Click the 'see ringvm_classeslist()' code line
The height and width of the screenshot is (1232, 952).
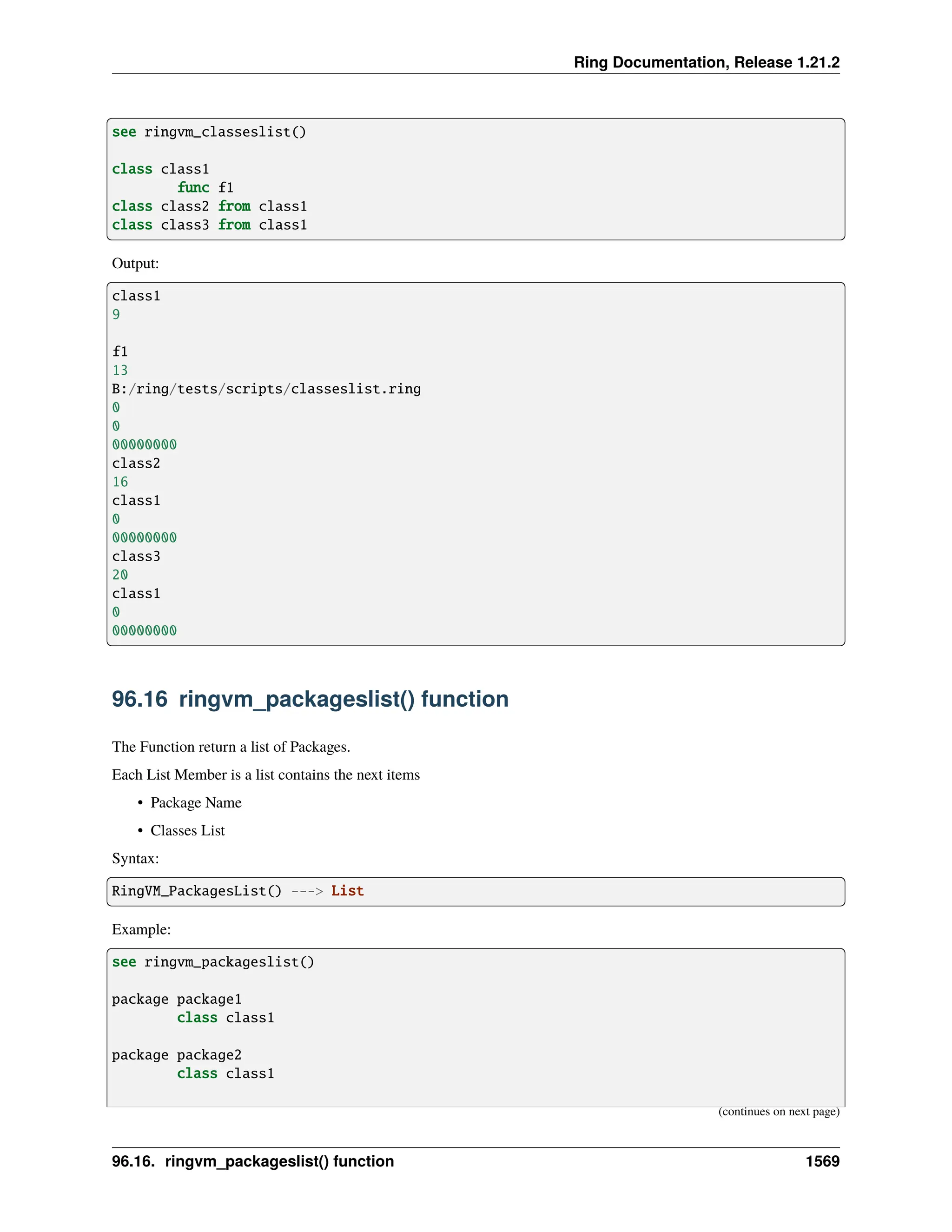pyautogui.click(x=209, y=132)
